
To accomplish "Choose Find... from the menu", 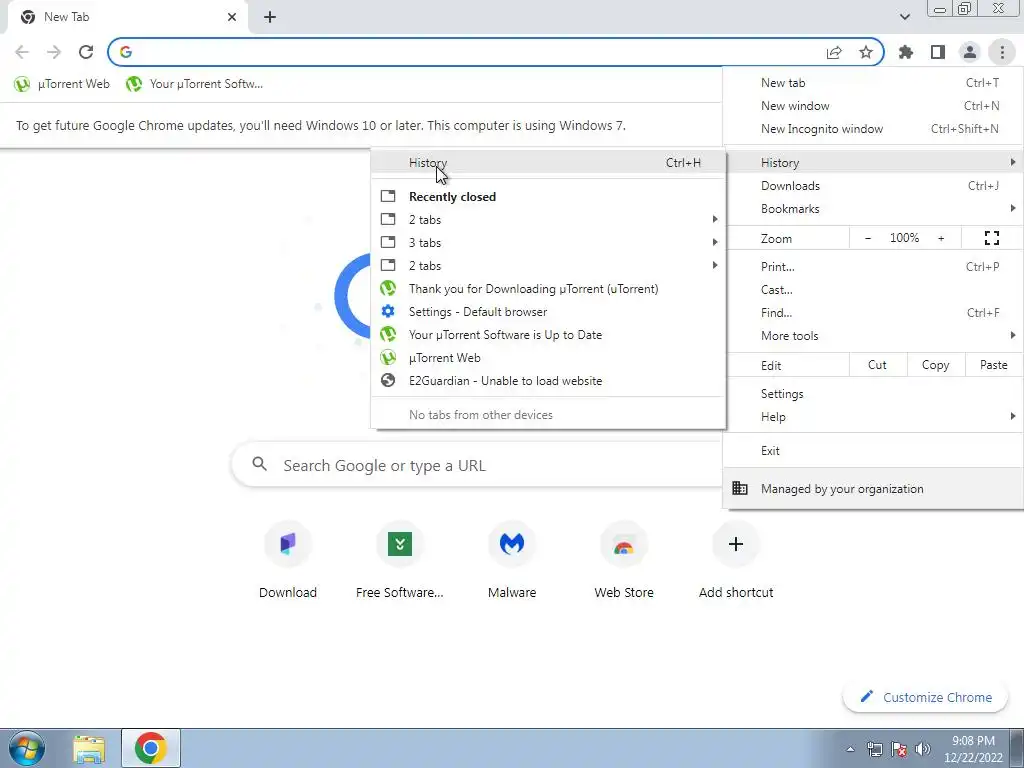I will click(873, 313).
